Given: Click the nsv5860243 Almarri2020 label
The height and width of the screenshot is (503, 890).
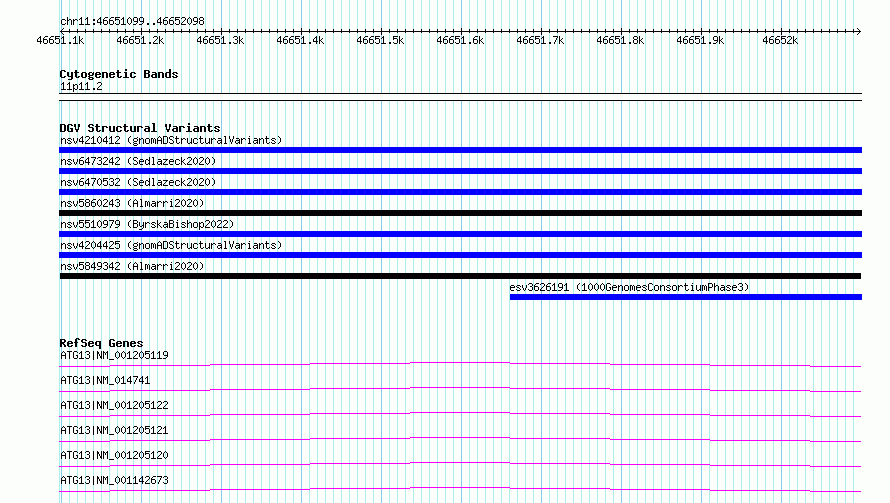Looking at the screenshot, I should [x=132, y=203].
